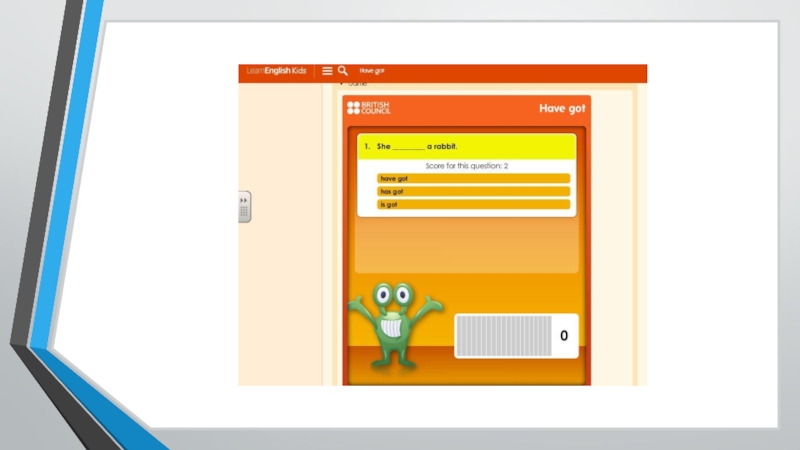This screenshot has width=800, height=450.
Task: Click the green alien mascot
Action: 393,325
